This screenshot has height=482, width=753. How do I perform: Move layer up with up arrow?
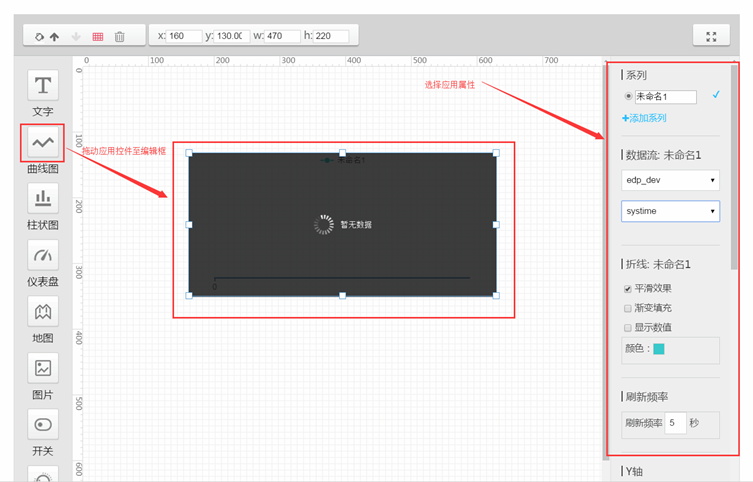coord(55,36)
